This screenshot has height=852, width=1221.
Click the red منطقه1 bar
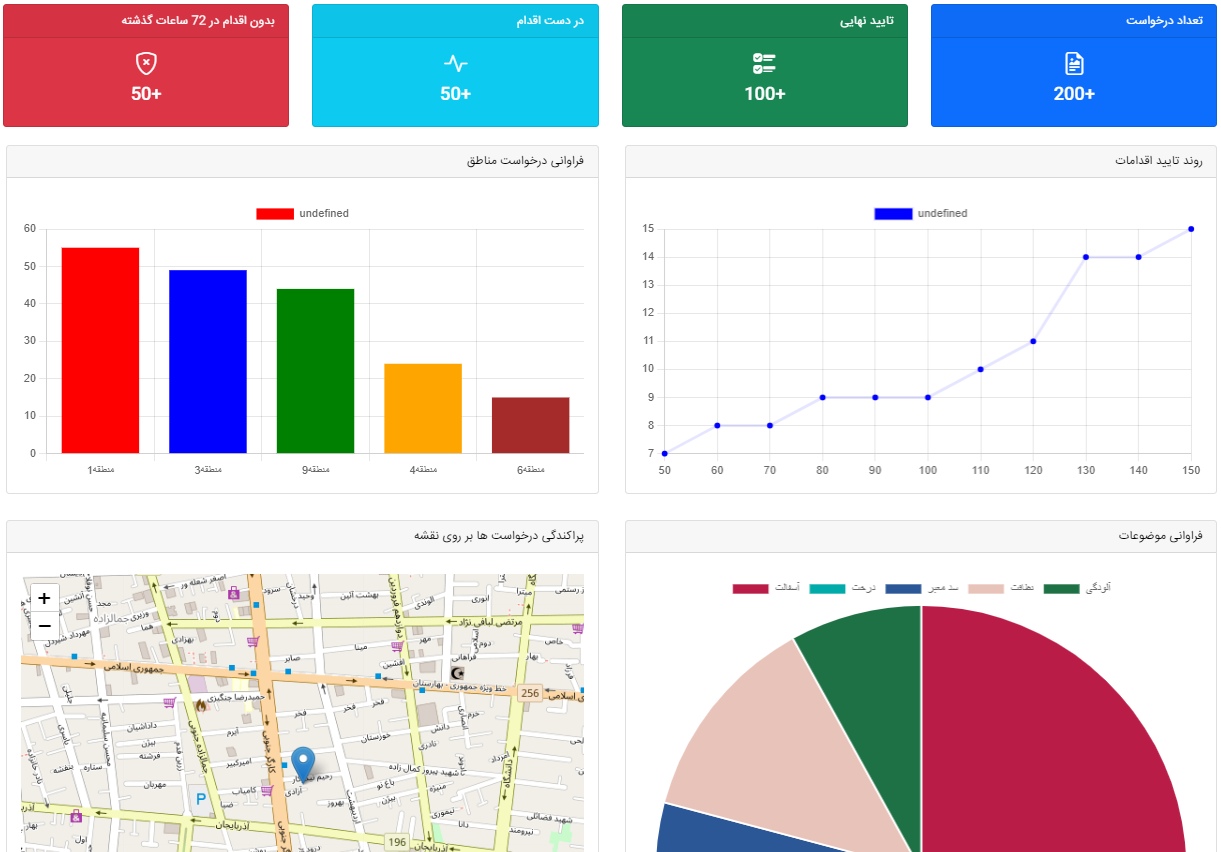(100, 350)
